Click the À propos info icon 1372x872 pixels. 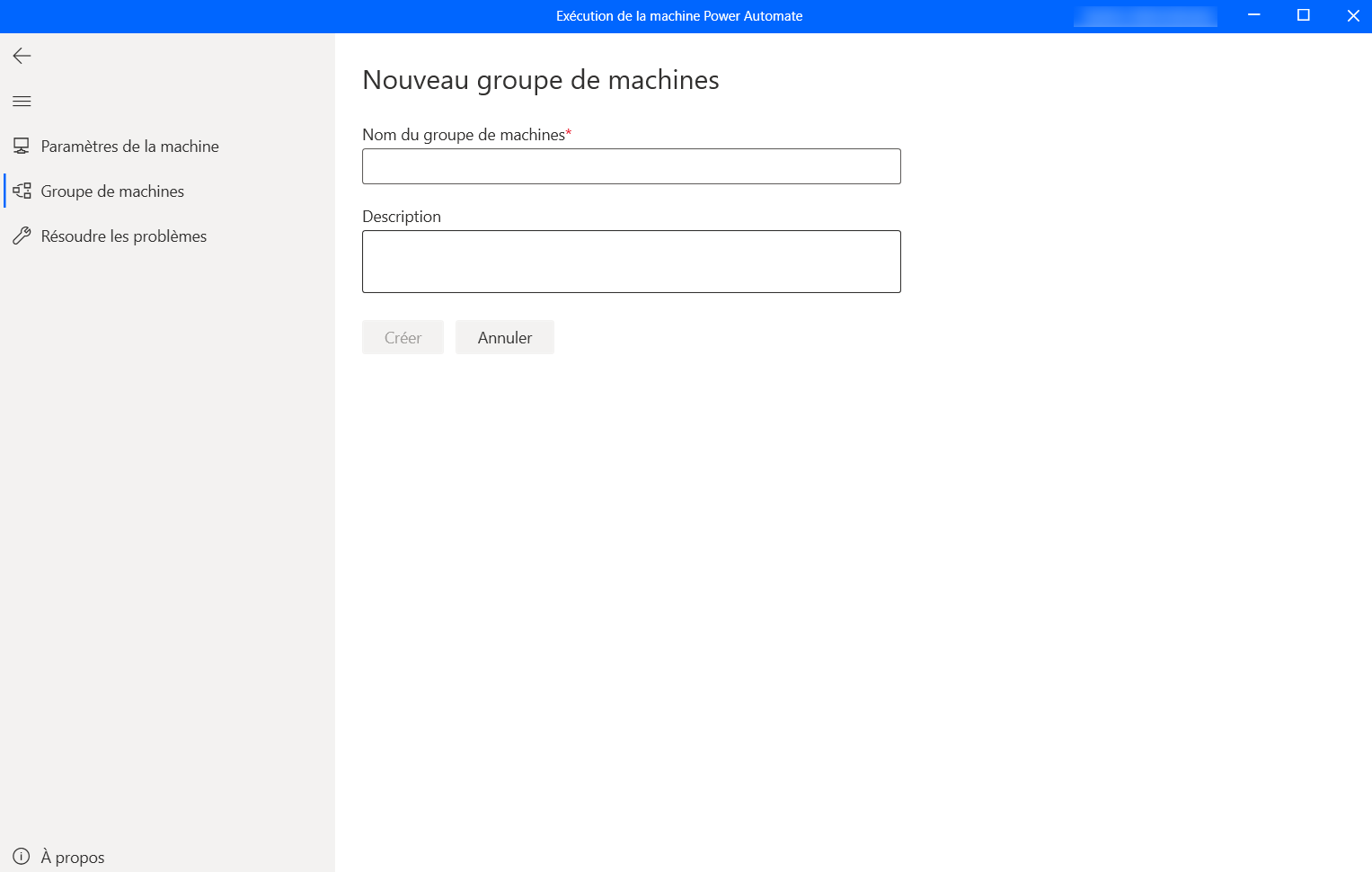(22, 857)
